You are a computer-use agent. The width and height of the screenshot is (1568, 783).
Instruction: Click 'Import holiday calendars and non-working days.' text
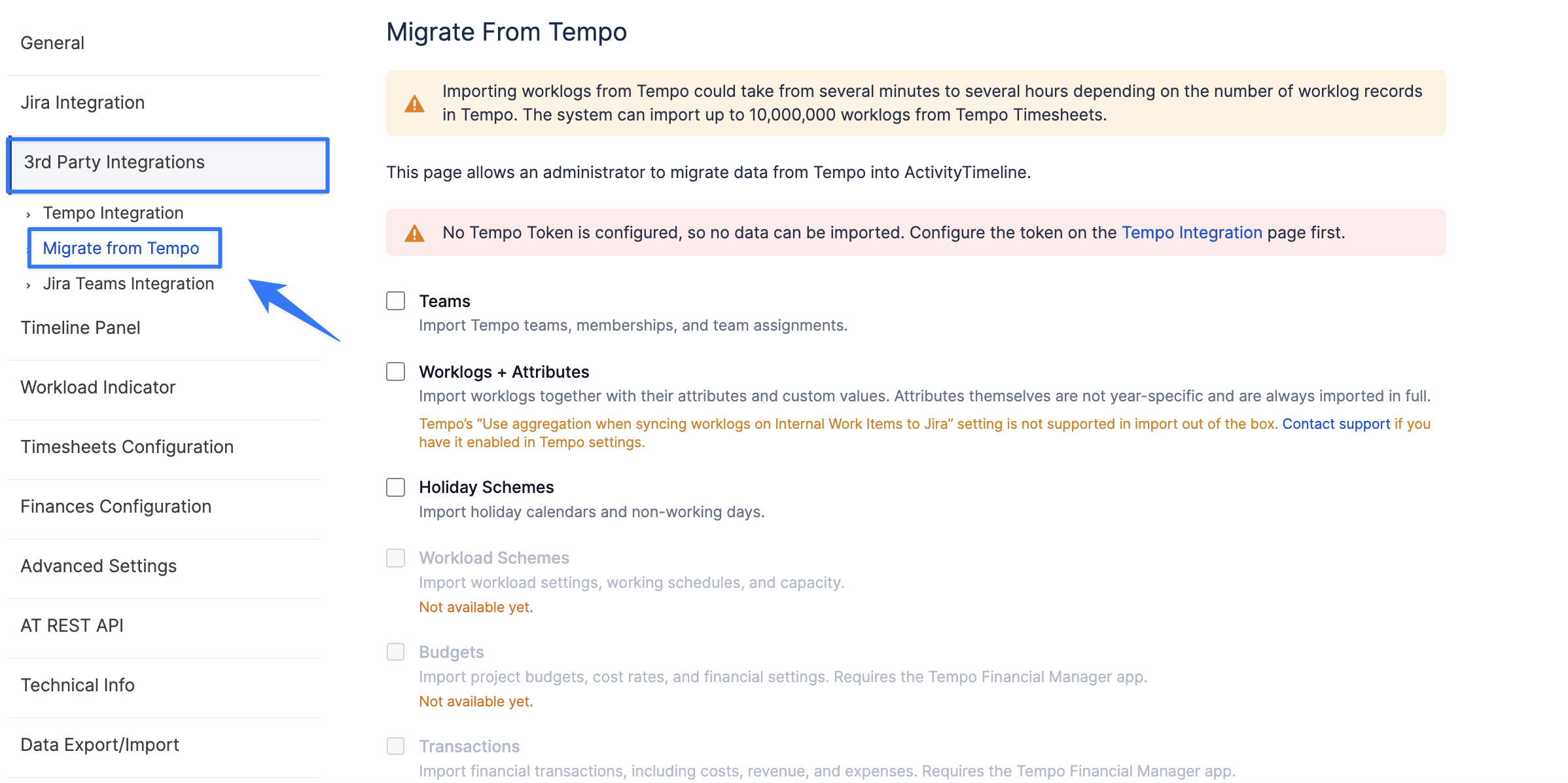pos(592,512)
